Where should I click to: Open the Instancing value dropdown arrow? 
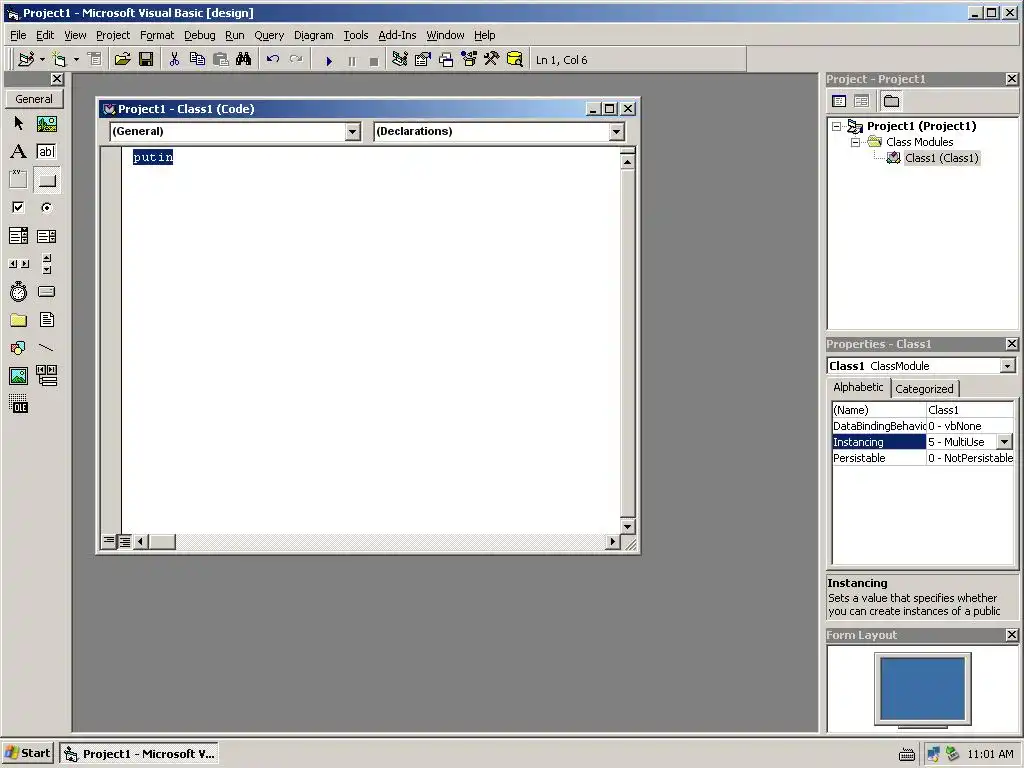tap(1005, 442)
